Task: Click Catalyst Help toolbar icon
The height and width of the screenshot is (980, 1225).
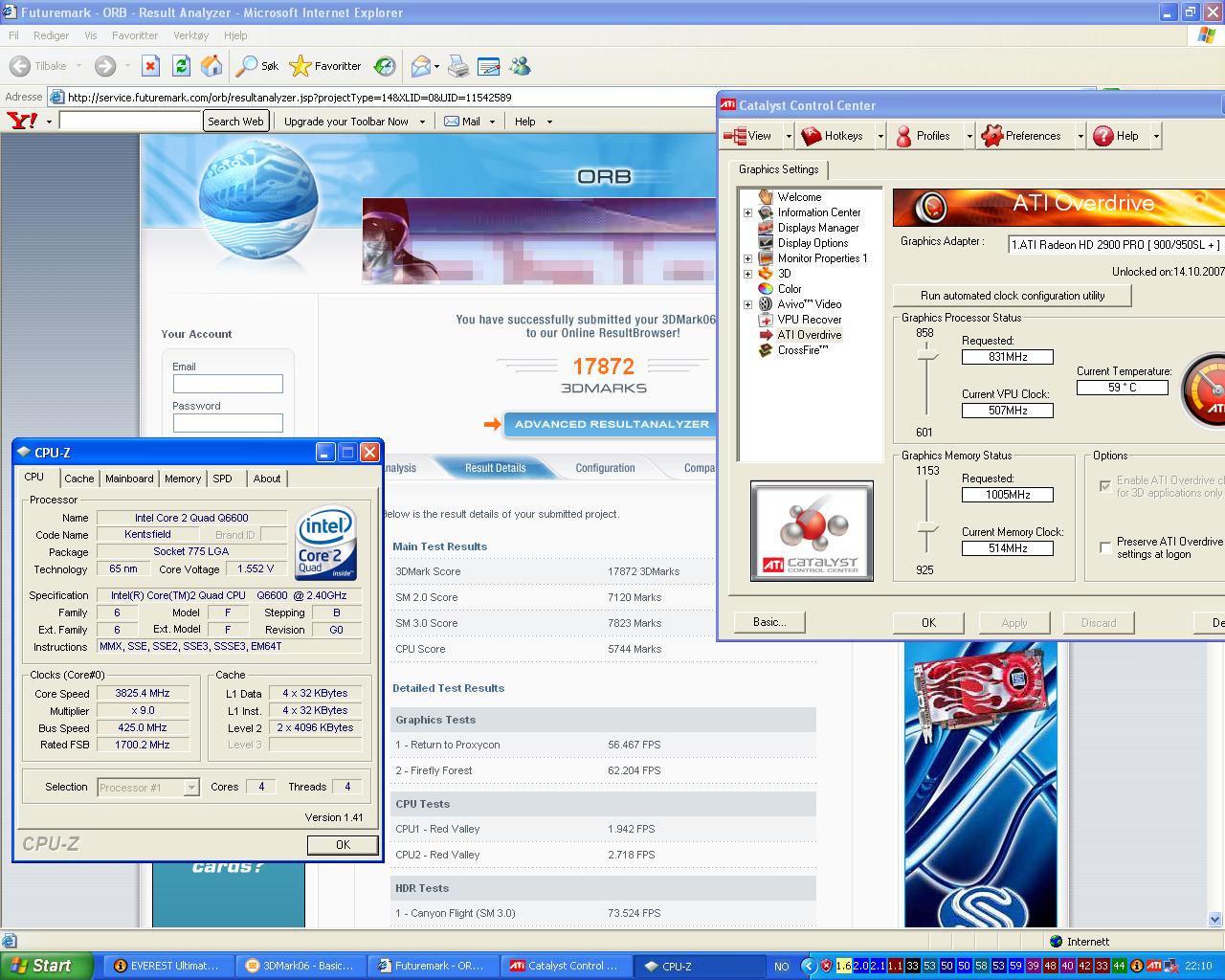Action: [x=1116, y=136]
